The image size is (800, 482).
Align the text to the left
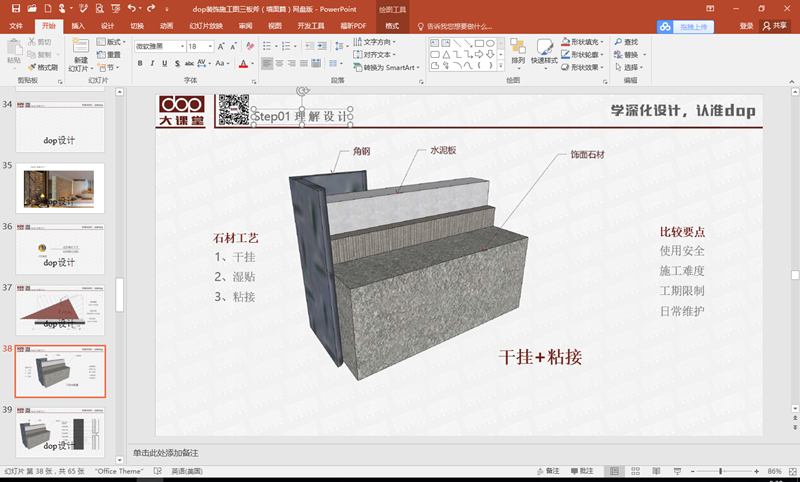click(267, 63)
